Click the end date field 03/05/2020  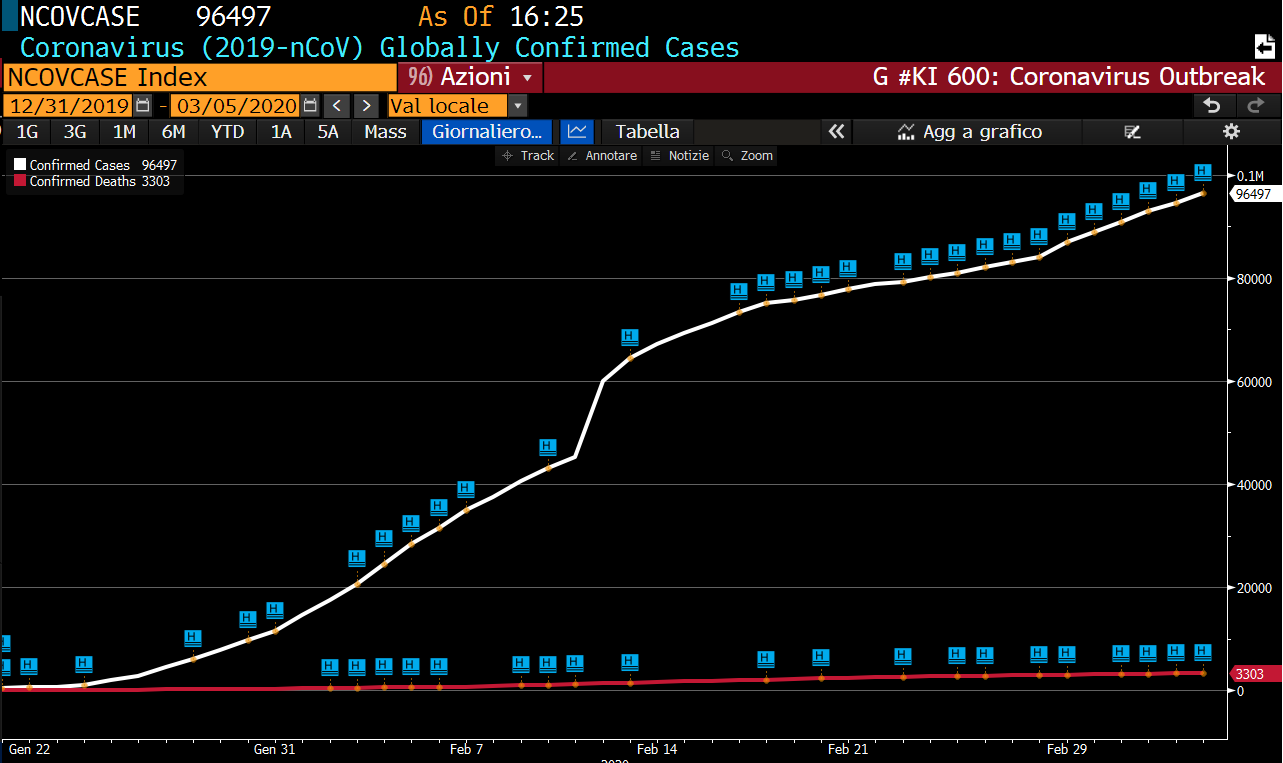click(x=236, y=106)
